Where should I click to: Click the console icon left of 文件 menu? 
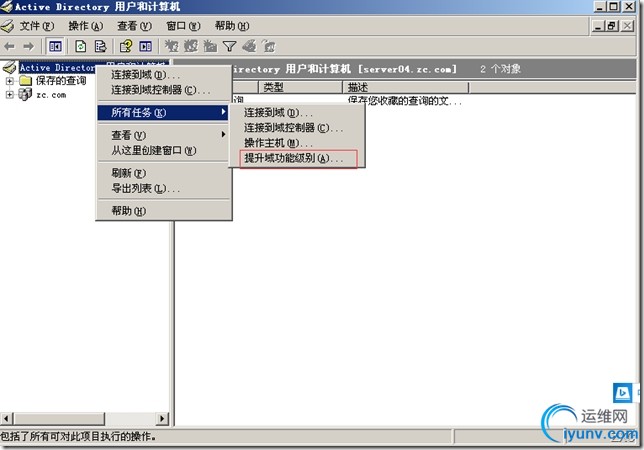point(7,27)
